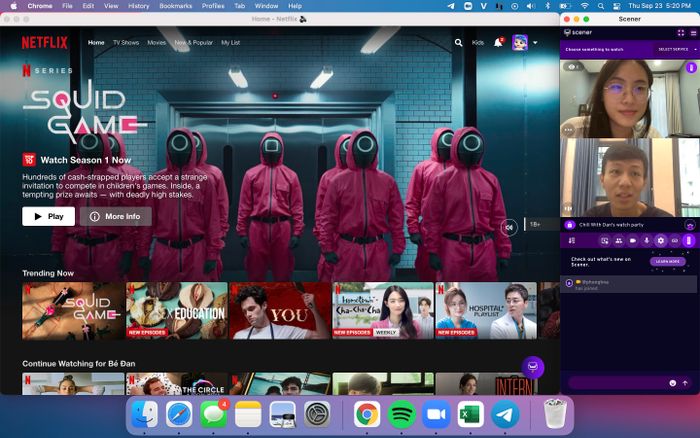The image size is (700, 438).
Task: Click 'Chill With Dan's watch party' title
Action: [x=611, y=225]
